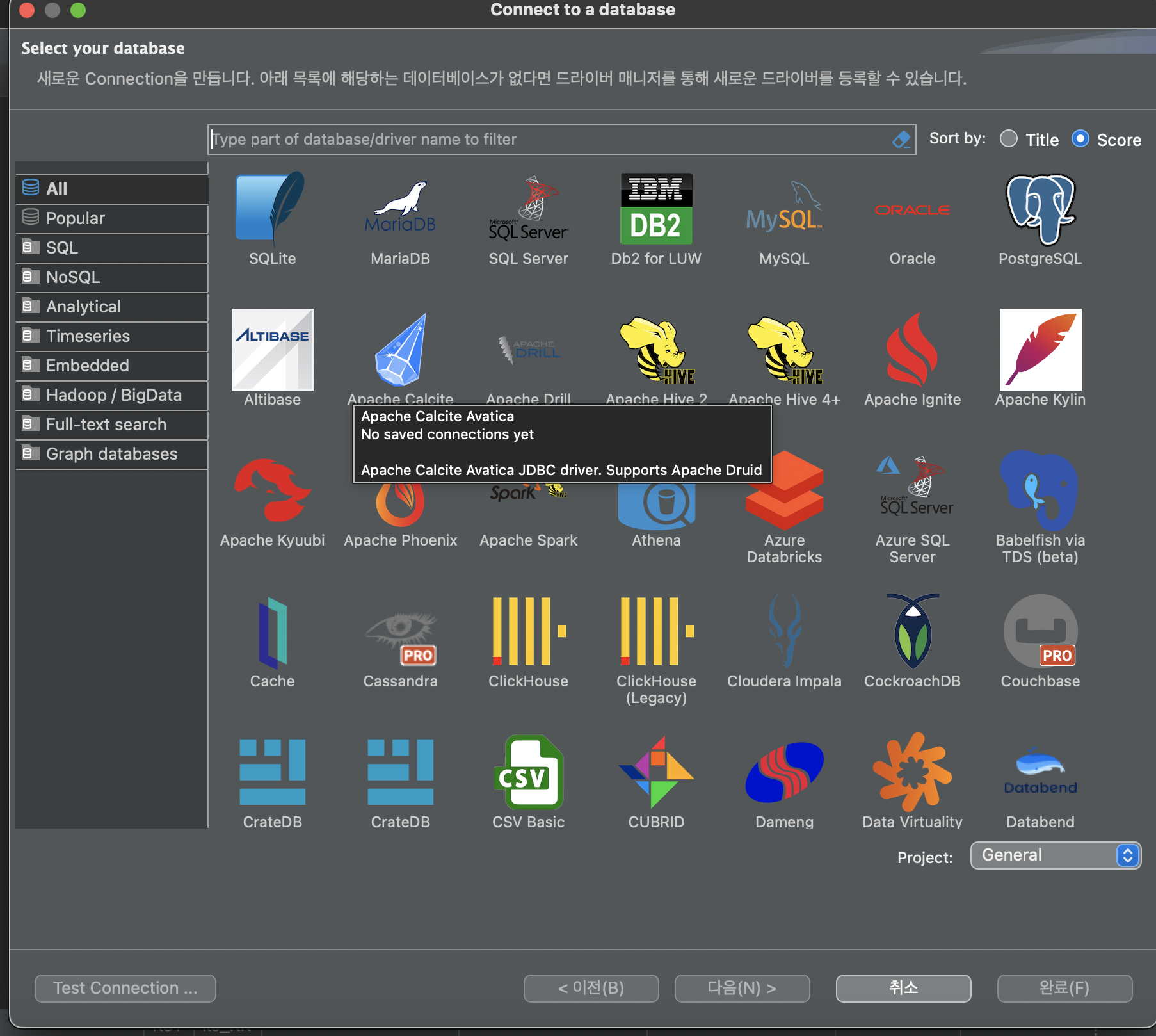The height and width of the screenshot is (1036, 1156).
Task: Clear the filter with eraser icon
Action: (901, 139)
